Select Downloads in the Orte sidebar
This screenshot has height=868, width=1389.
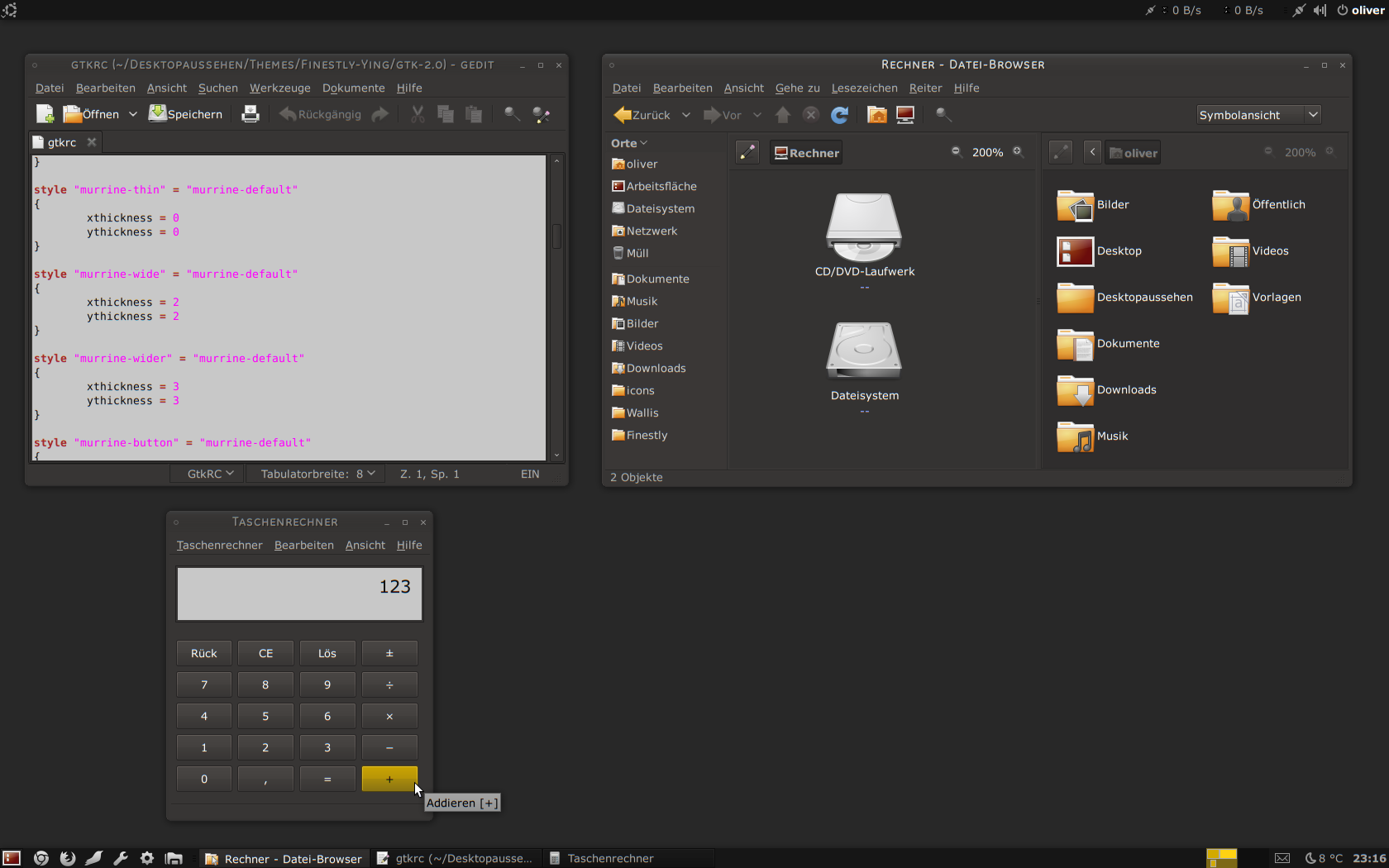pos(656,368)
